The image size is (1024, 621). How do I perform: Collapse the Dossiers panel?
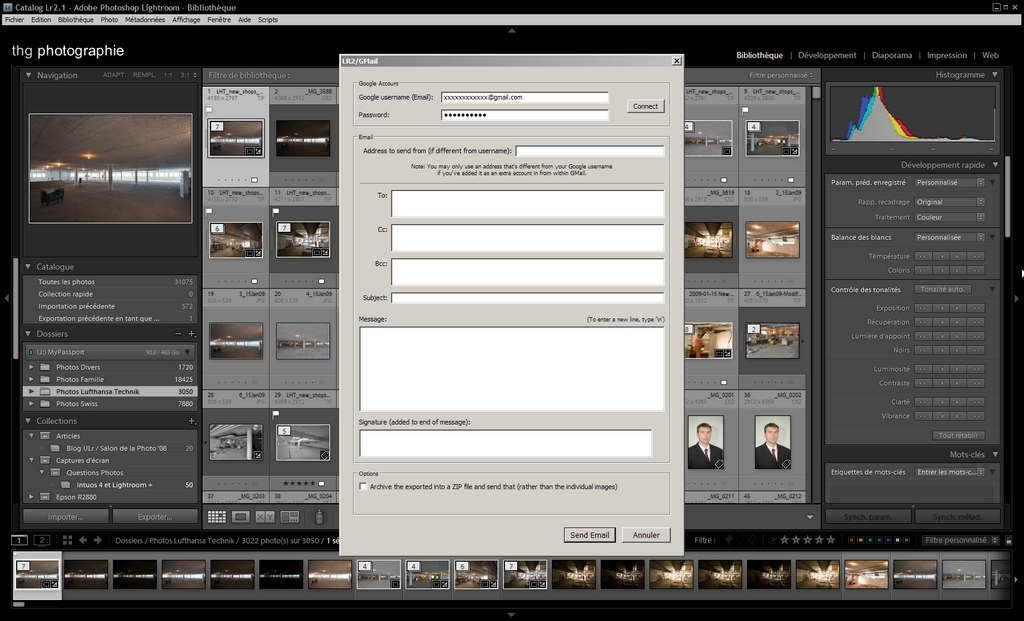coord(29,334)
